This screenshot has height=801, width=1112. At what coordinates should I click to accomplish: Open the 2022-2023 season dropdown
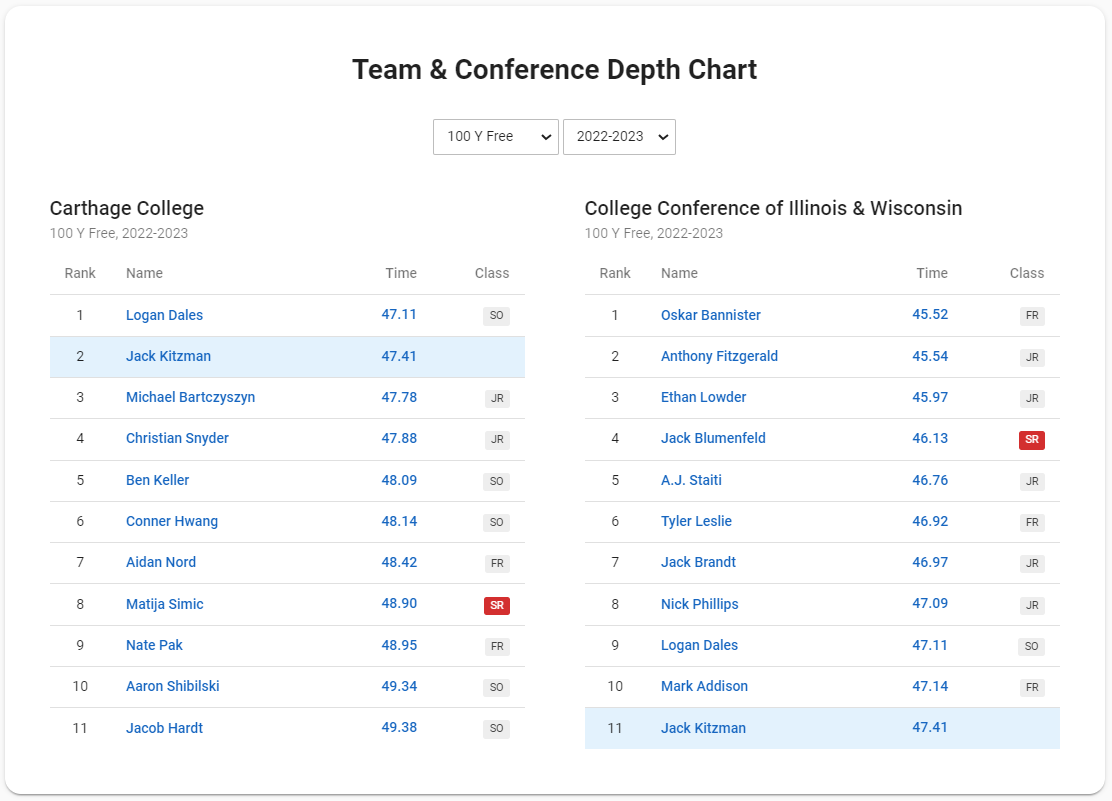pos(619,137)
